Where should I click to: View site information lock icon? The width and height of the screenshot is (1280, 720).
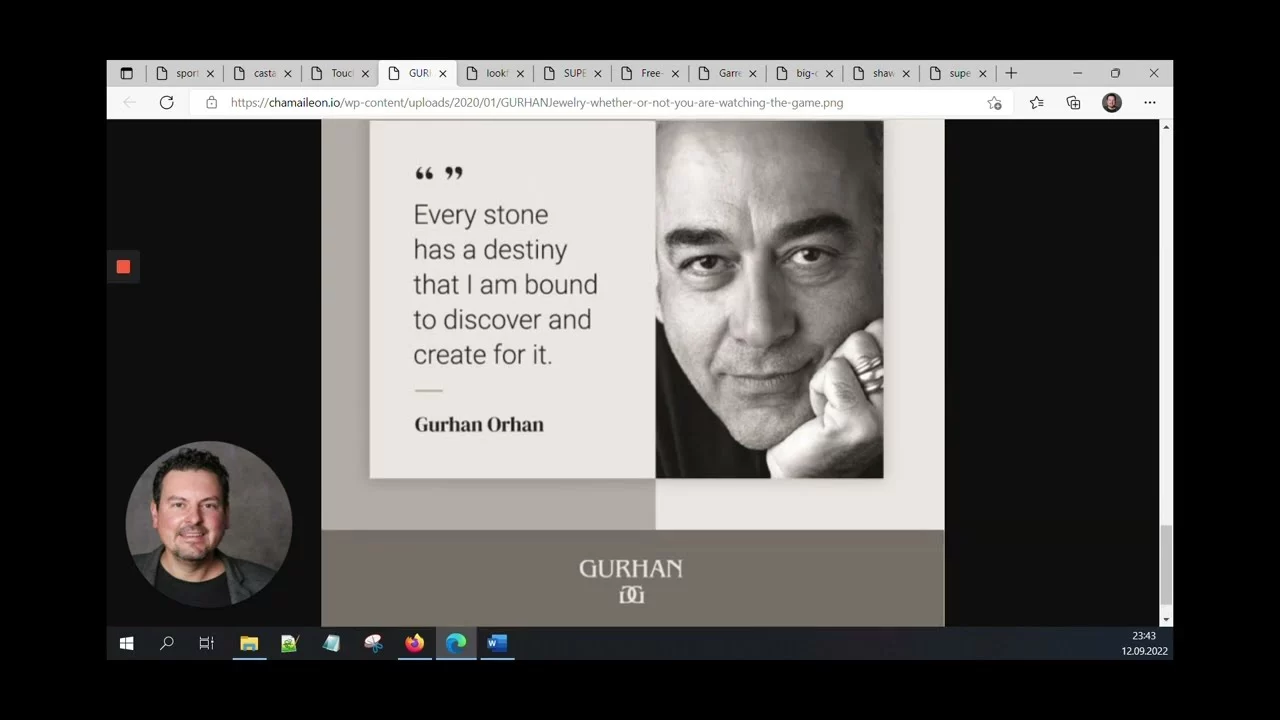coord(211,102)
